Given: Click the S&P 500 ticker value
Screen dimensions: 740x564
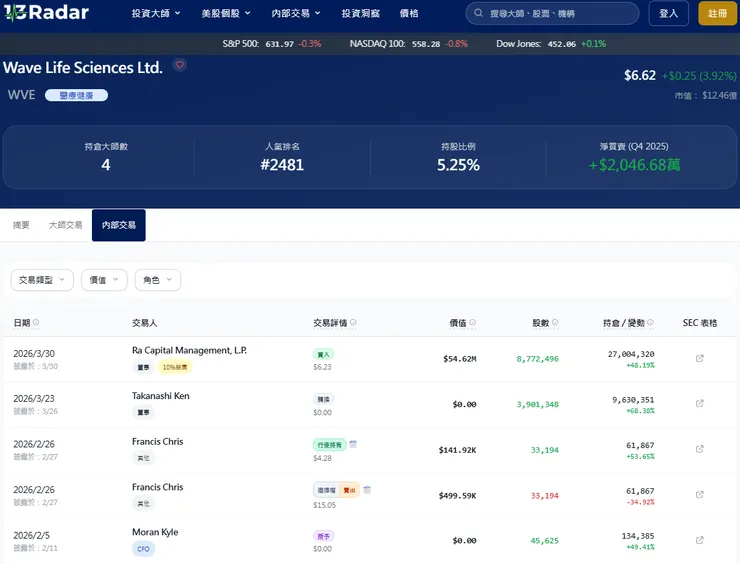Looking at the screenshot, I should [279, 44].
